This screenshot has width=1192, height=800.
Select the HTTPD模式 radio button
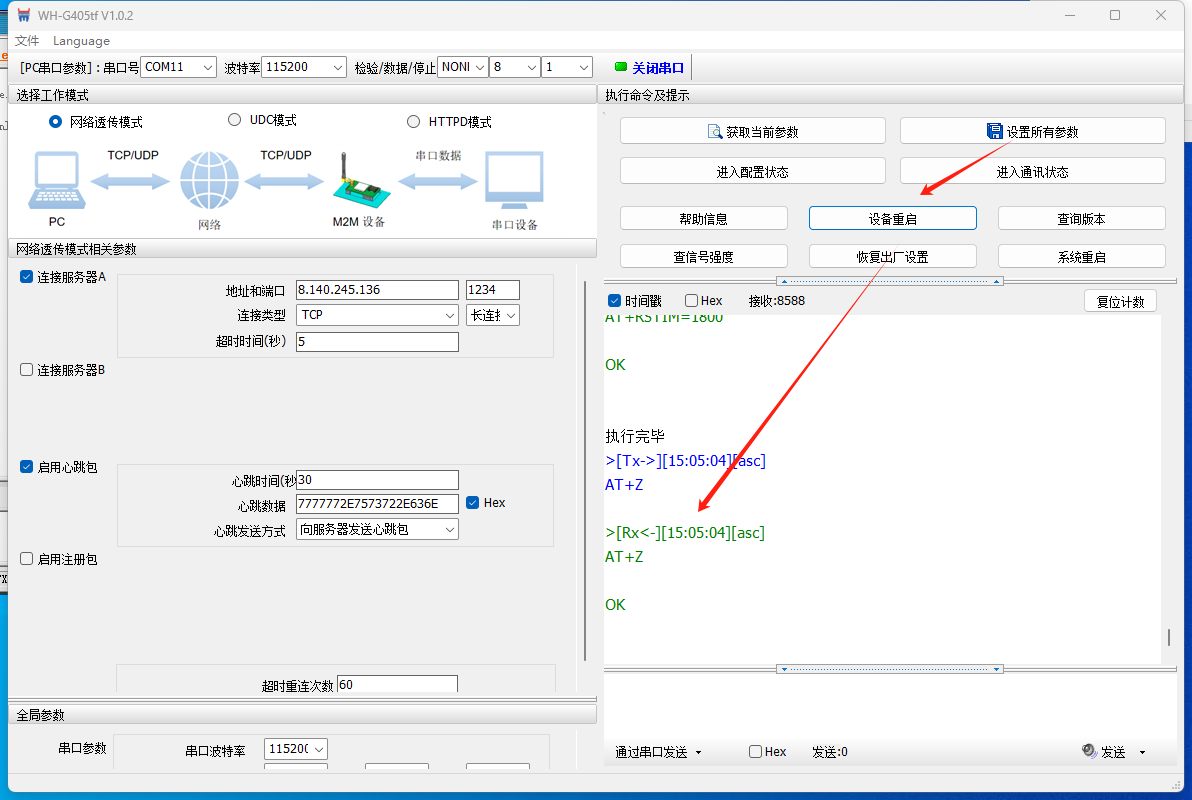[414, 122]
